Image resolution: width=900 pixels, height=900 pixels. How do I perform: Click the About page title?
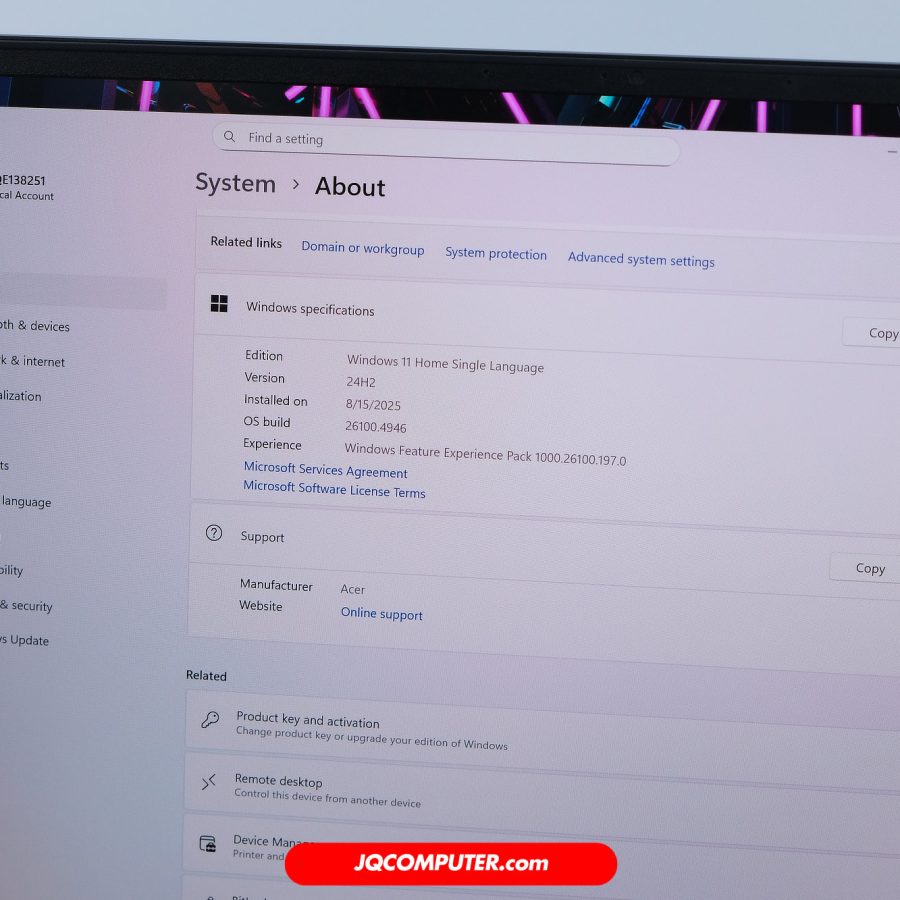point(350,187)
